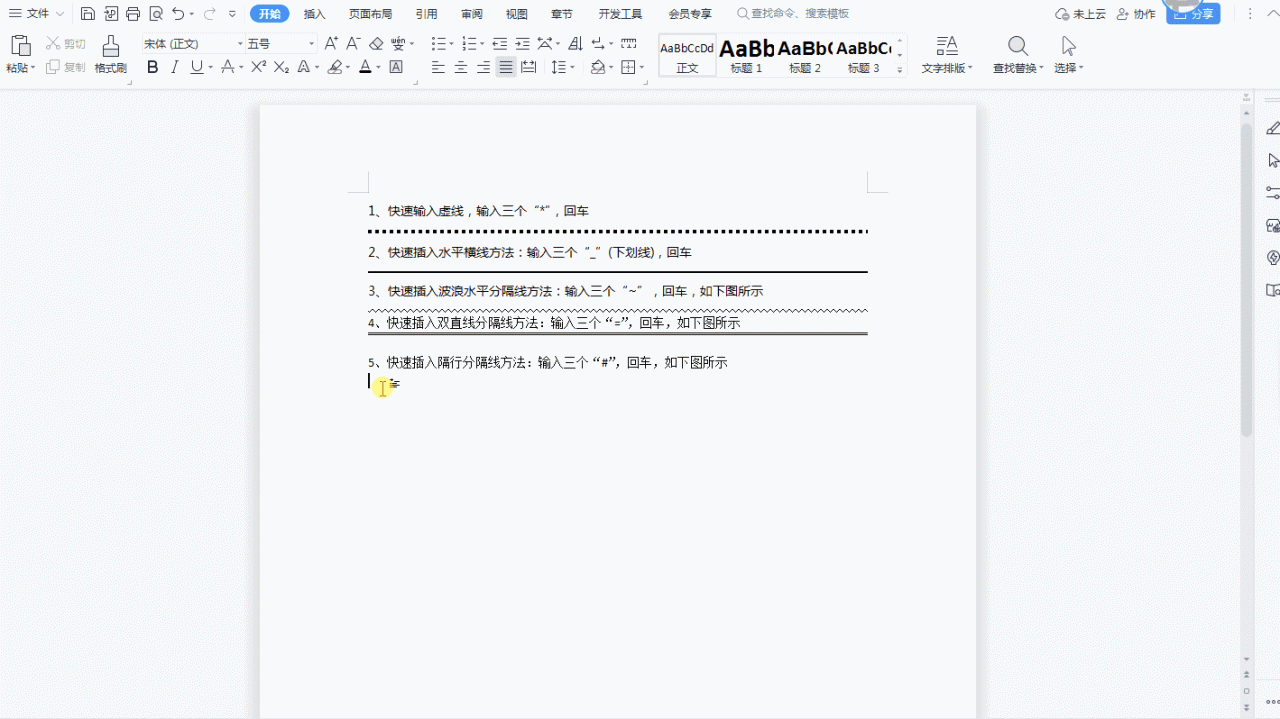Click the character border icon
This screenshot has width=1280, height=719.
click(x=396, y=67)
